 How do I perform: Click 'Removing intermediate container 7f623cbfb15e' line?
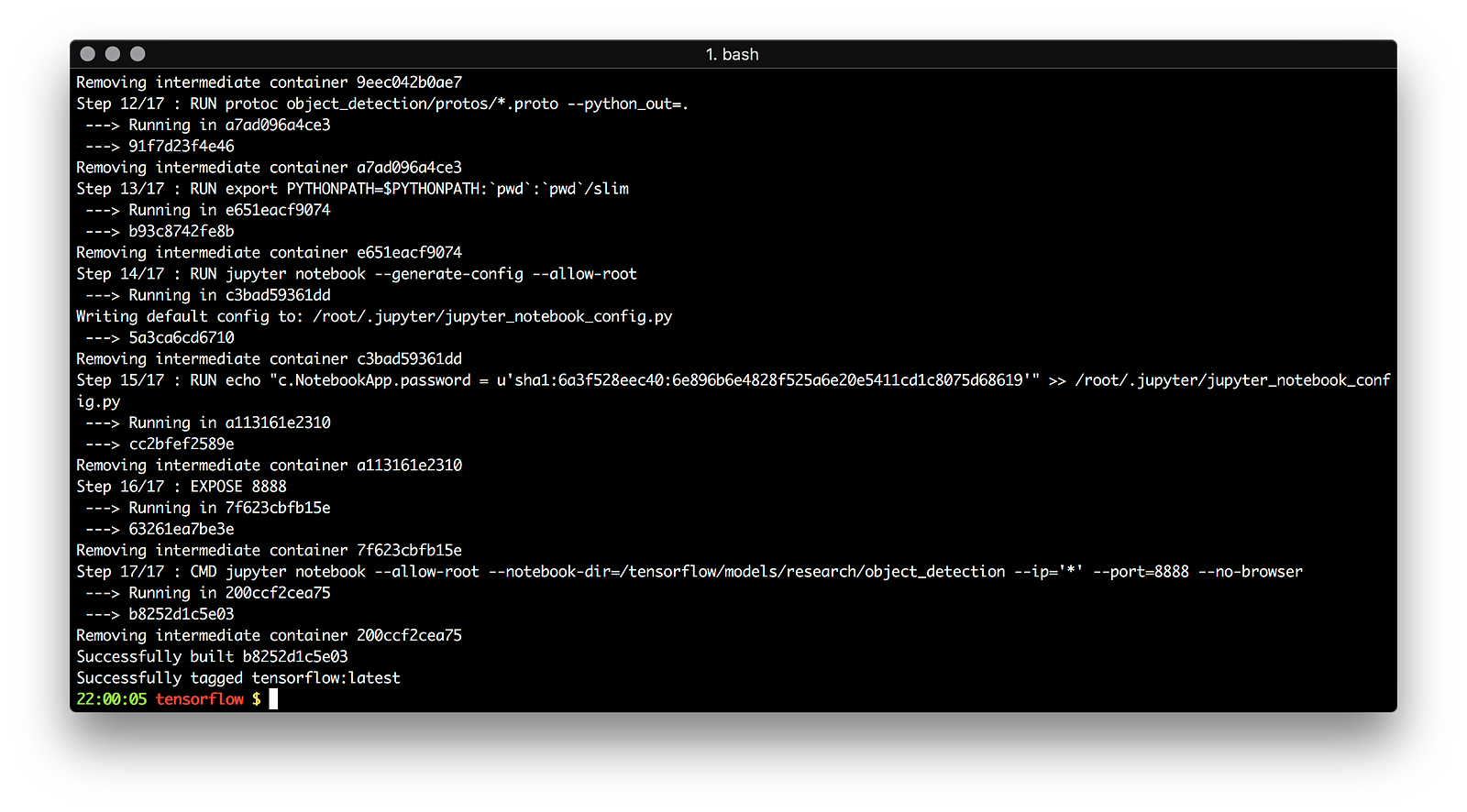coord(269,551)
